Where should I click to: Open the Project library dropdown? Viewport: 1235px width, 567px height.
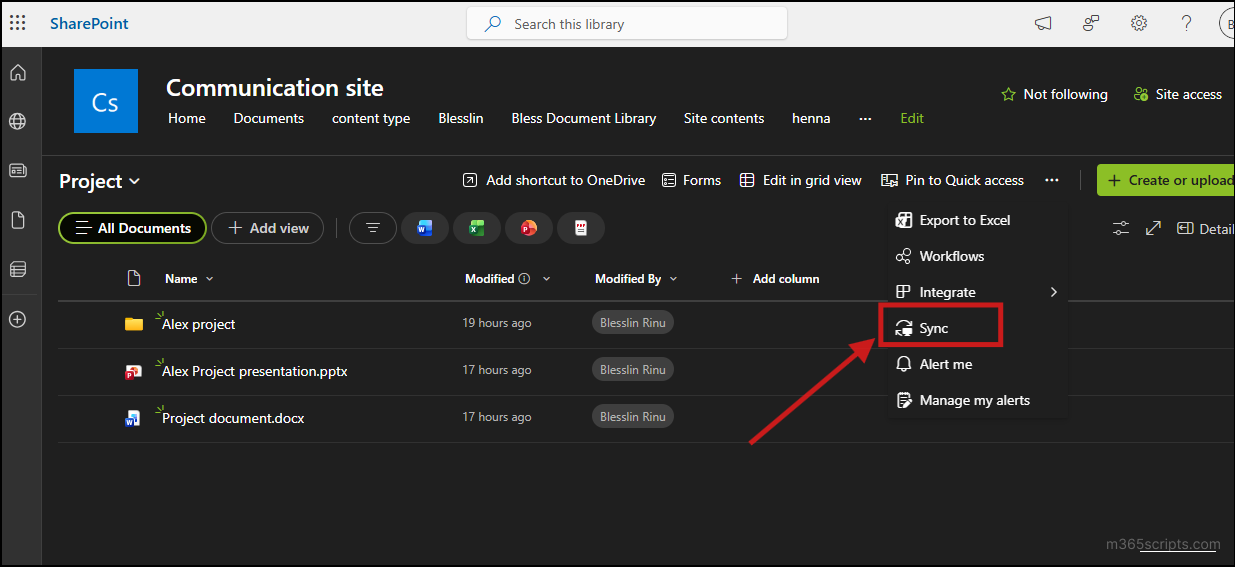[x=100, y=181]
